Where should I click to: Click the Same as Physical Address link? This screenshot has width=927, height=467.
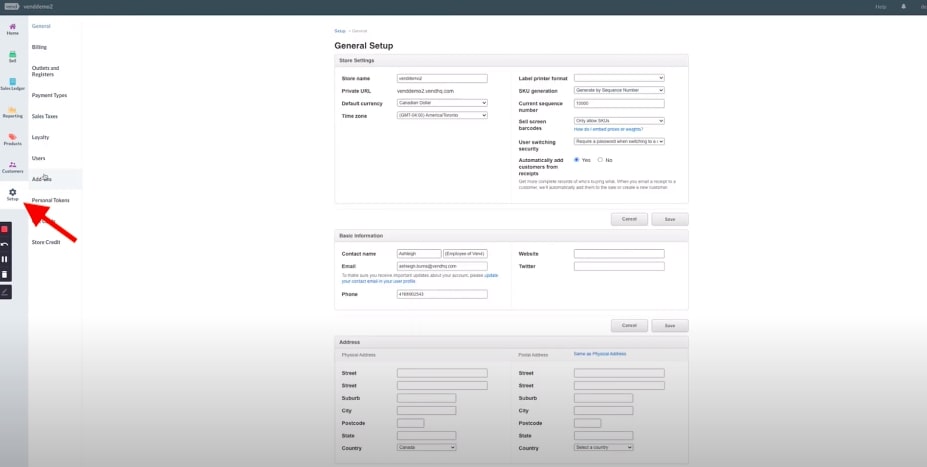[599, 353]
